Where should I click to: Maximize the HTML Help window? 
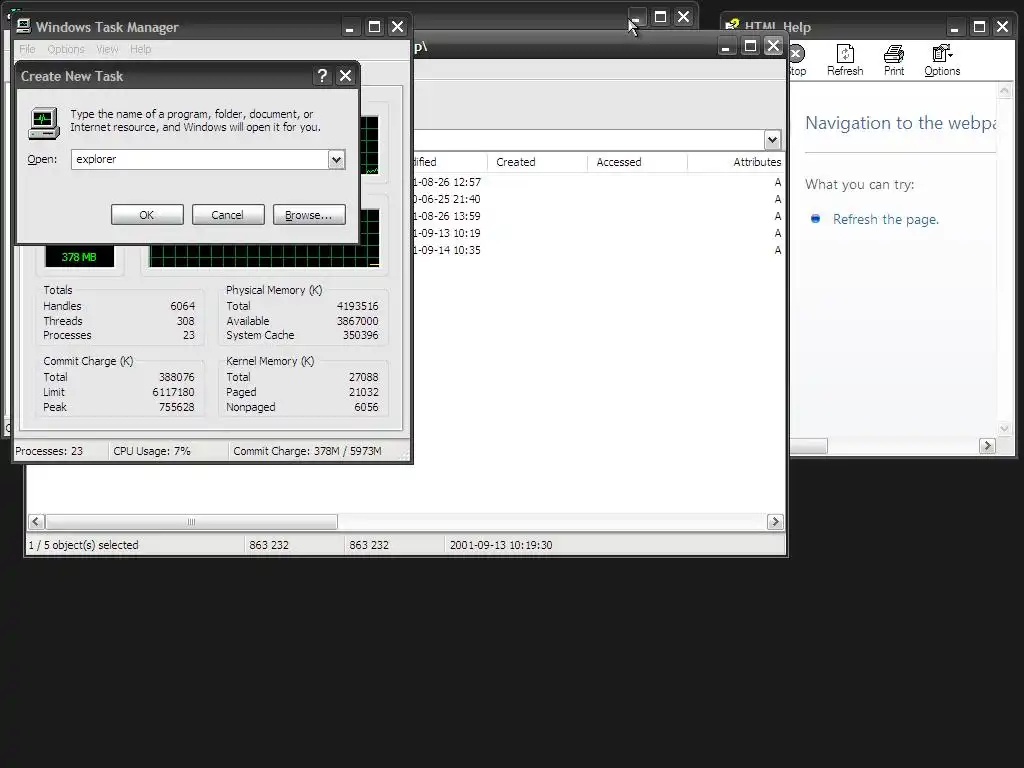(x=979, y=27)
